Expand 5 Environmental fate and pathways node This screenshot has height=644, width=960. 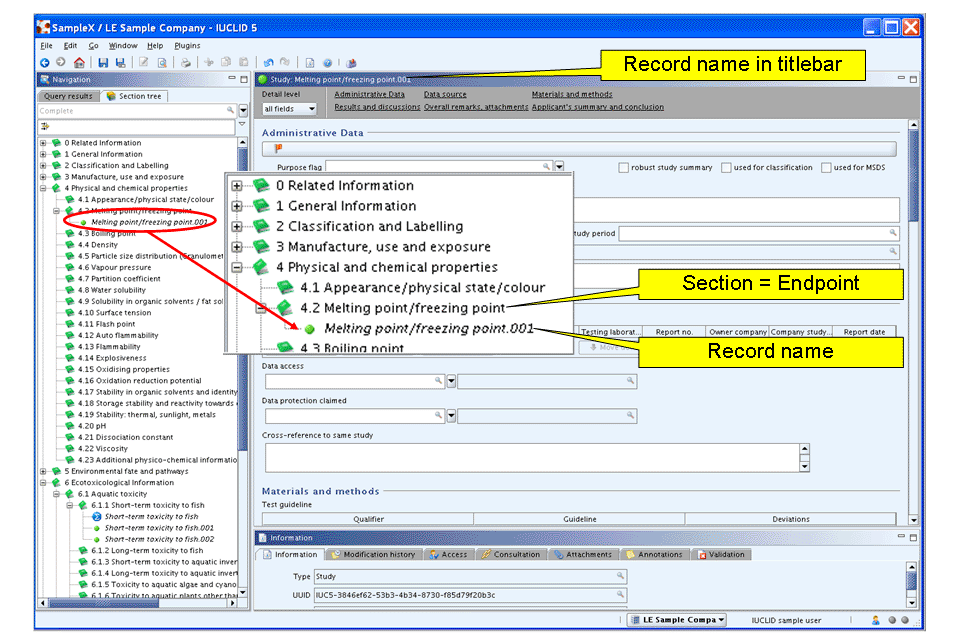pos(43,471)
